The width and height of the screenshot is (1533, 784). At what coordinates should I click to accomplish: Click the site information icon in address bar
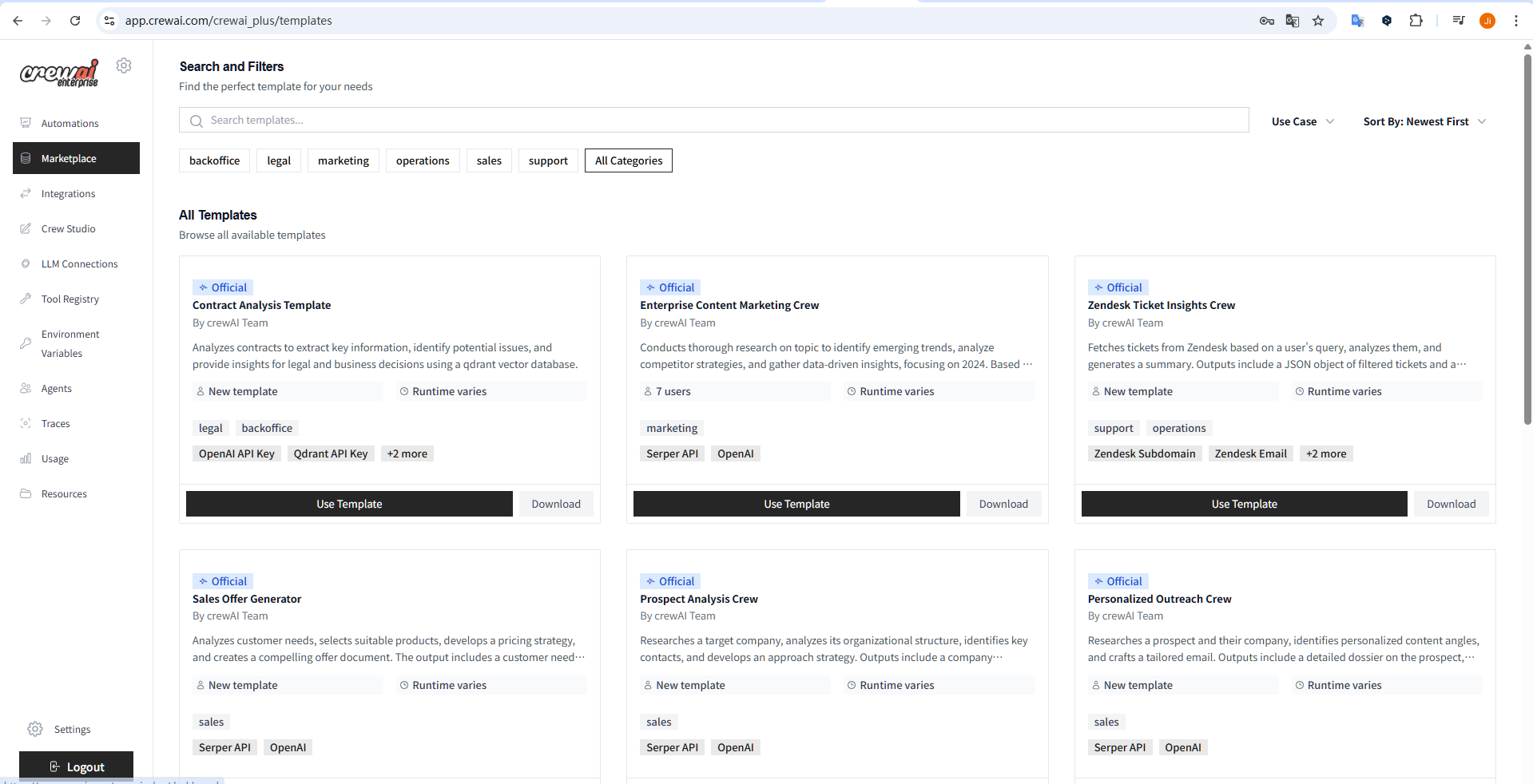point(109,21)
